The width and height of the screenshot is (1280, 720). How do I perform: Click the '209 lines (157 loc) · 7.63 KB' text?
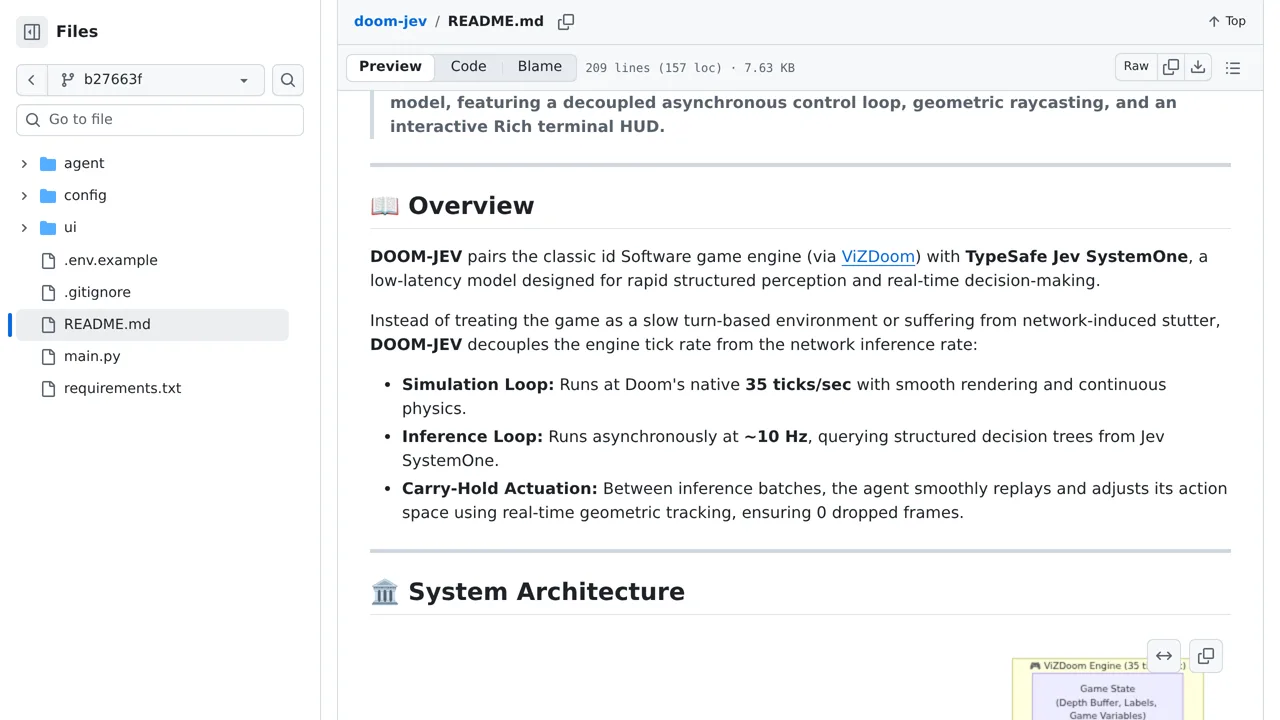click(690, 68)
